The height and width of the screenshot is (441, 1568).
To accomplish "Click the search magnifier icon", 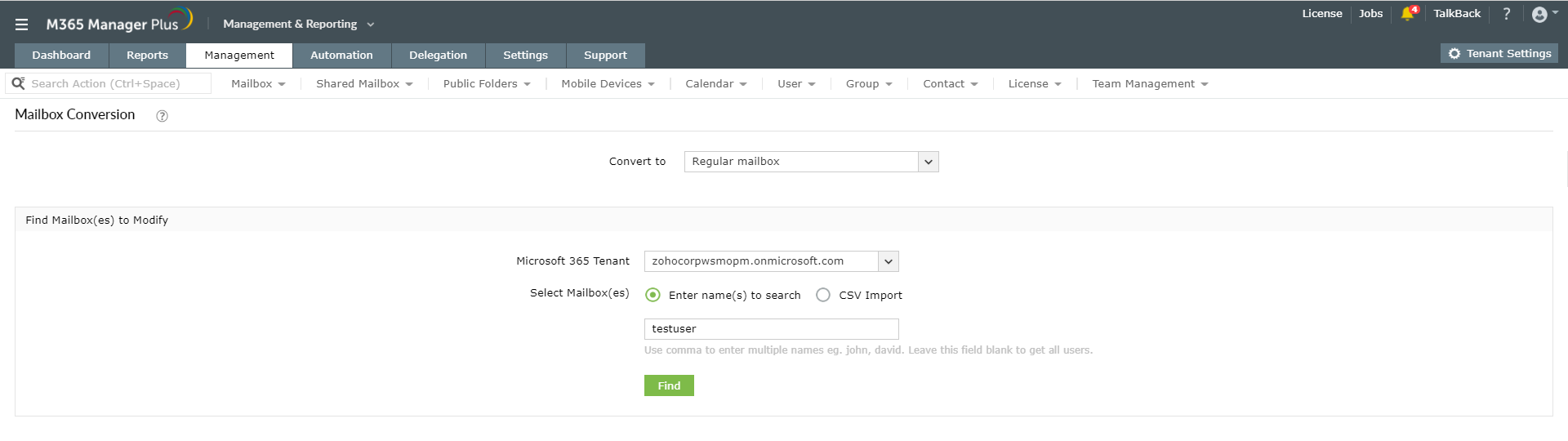I will tap(18, 83).
